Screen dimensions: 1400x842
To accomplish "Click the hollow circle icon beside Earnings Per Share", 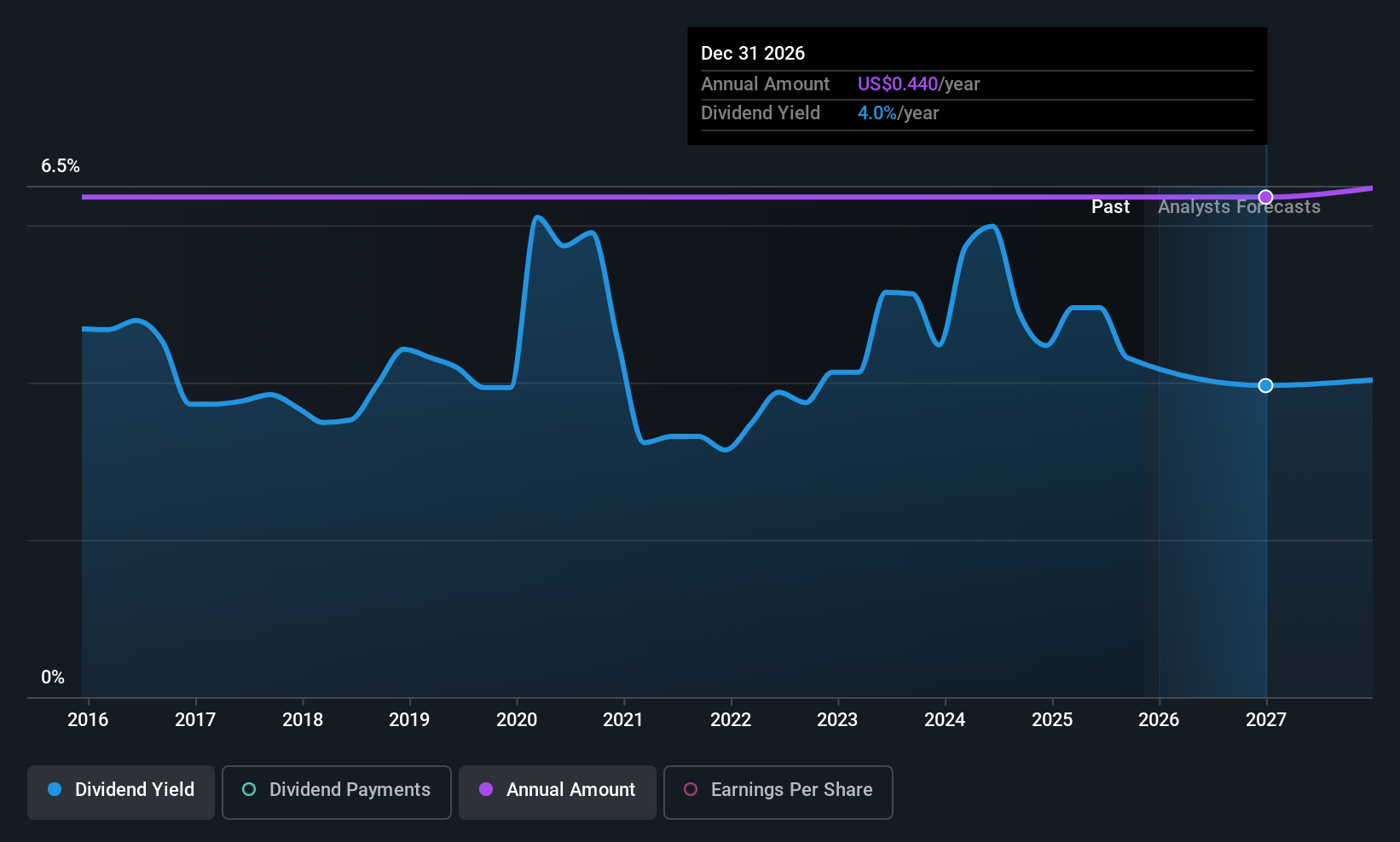I will click(691, 790).
